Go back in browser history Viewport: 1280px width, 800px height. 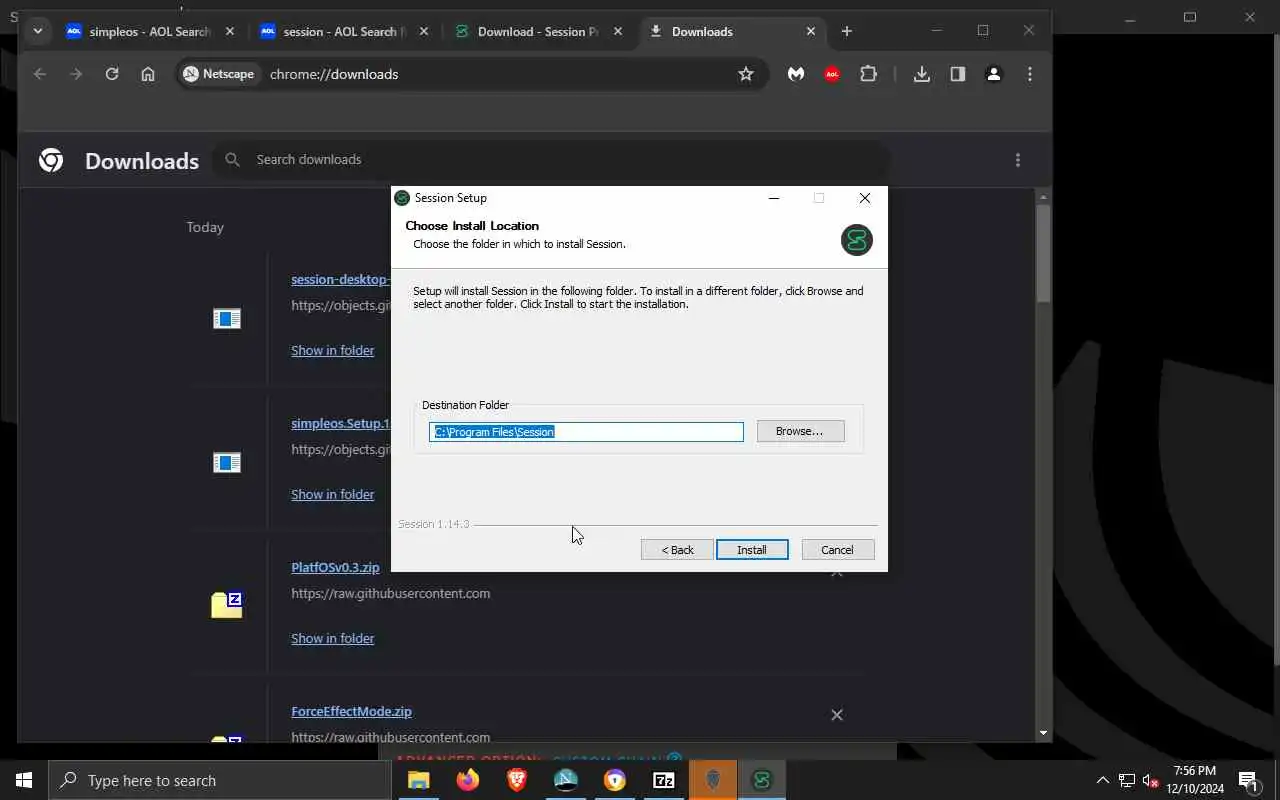click(x=40, y=74)
